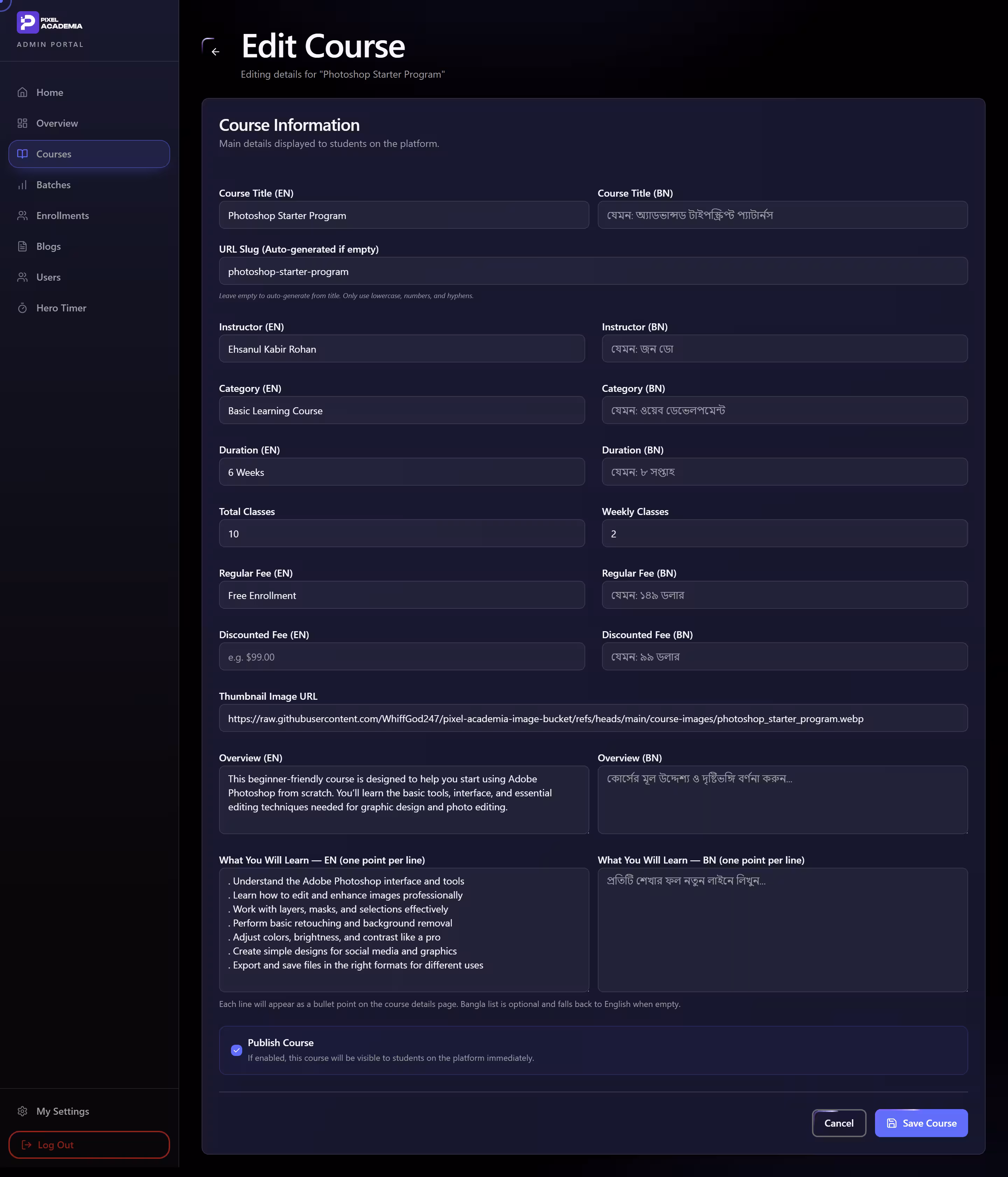Click the "Each line will appear as a bullet" note

[449, 1004]
